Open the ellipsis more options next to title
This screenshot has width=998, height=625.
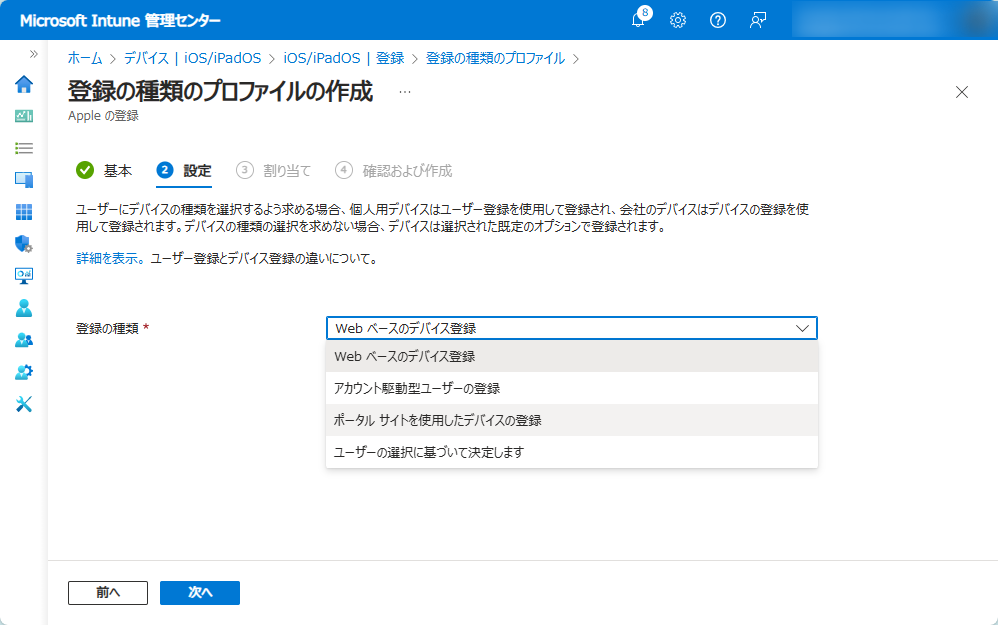pos(405,92)
